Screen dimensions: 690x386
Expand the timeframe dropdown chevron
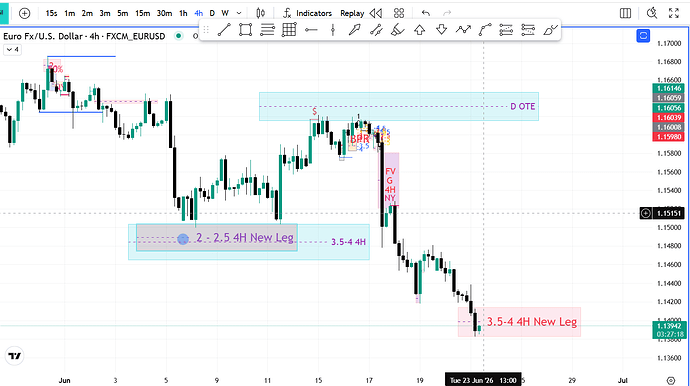pyautogui.click(x=239, y=13)
